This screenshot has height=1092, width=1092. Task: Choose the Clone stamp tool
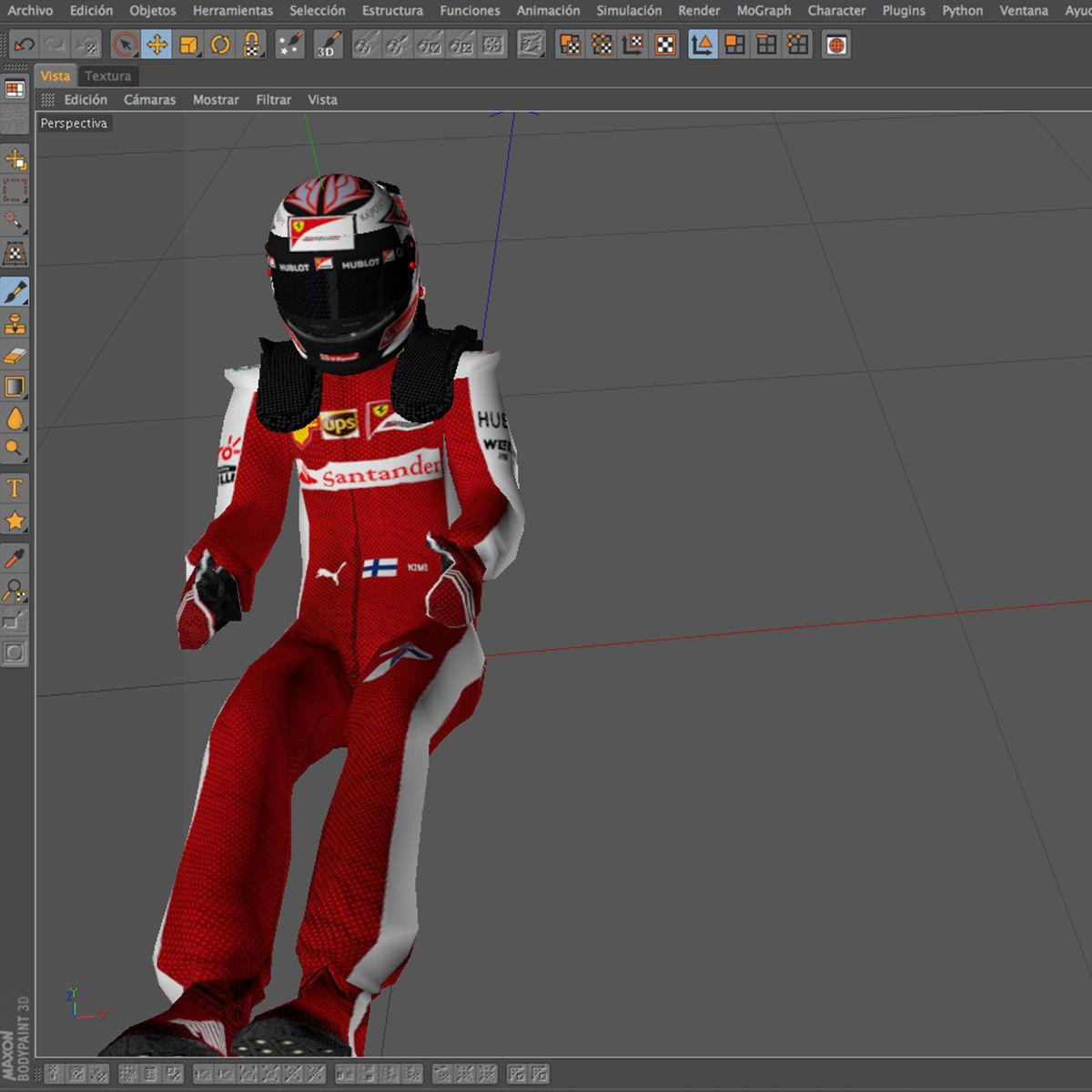point(15,324)
